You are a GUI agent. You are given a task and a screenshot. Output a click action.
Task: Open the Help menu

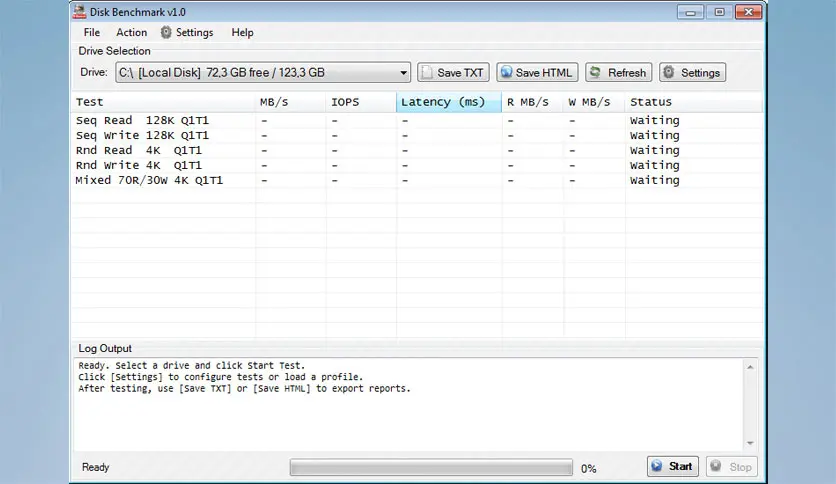(242, 33)
